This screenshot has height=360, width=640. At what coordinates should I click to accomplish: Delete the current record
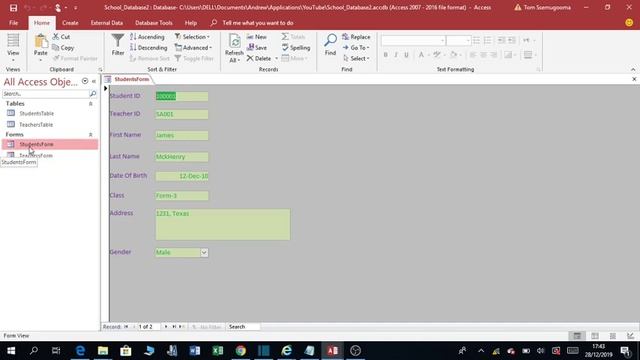(259, 59)
